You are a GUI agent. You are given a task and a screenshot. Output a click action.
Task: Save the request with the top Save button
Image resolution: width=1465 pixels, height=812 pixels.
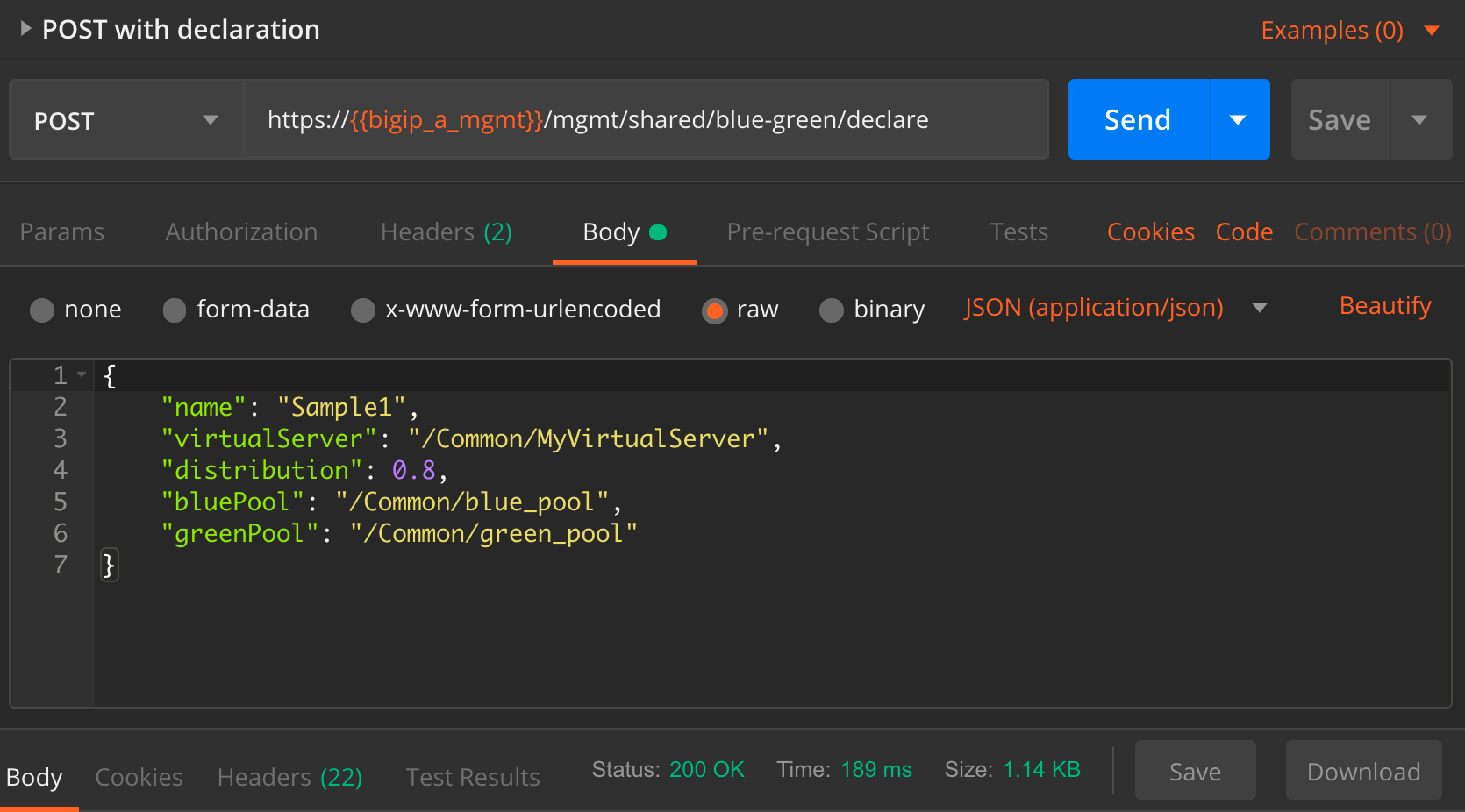[x=1340, y=119]
